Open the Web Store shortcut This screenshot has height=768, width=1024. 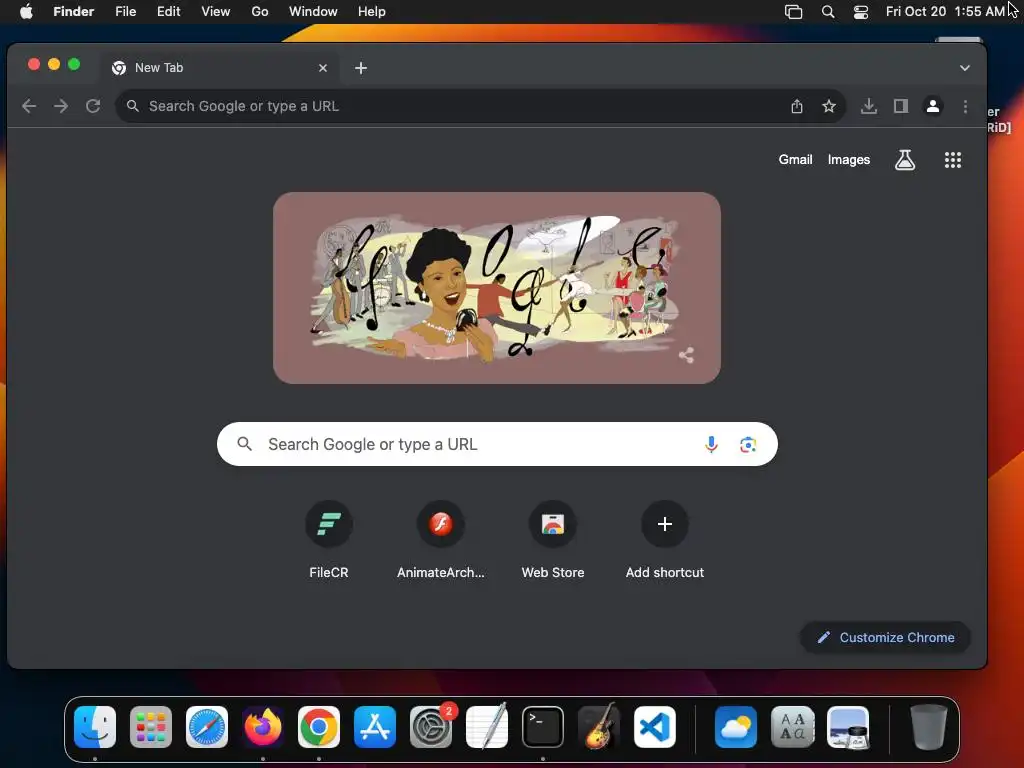[552, 541]
